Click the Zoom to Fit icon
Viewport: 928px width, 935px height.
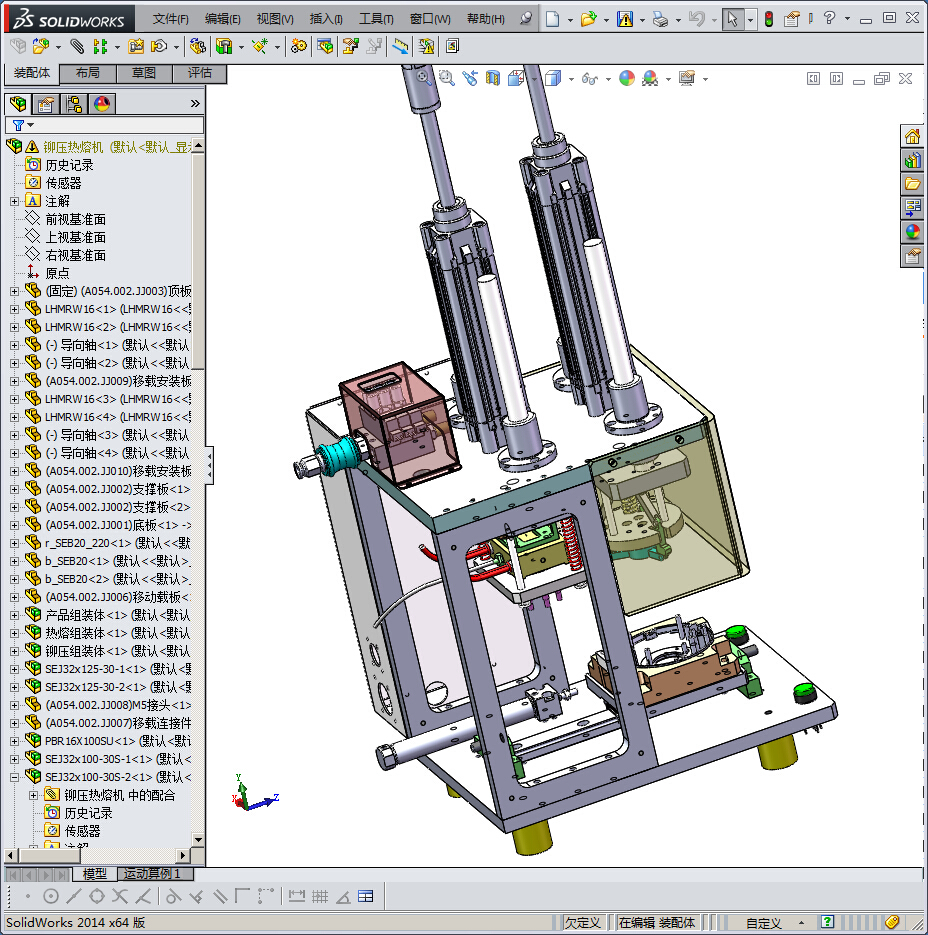click(x=423, y=78)
